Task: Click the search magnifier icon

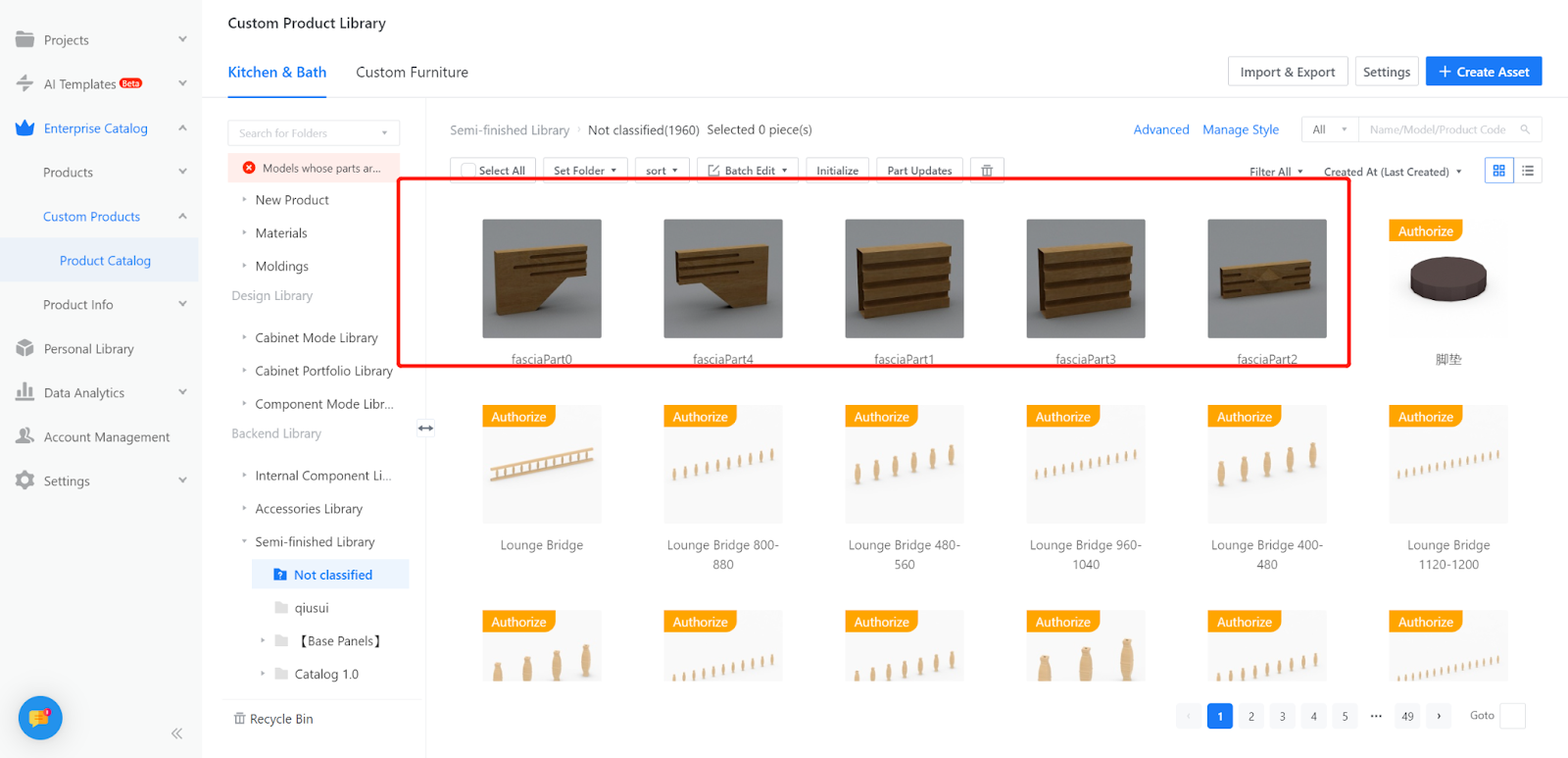Action: click(1525, 129)
